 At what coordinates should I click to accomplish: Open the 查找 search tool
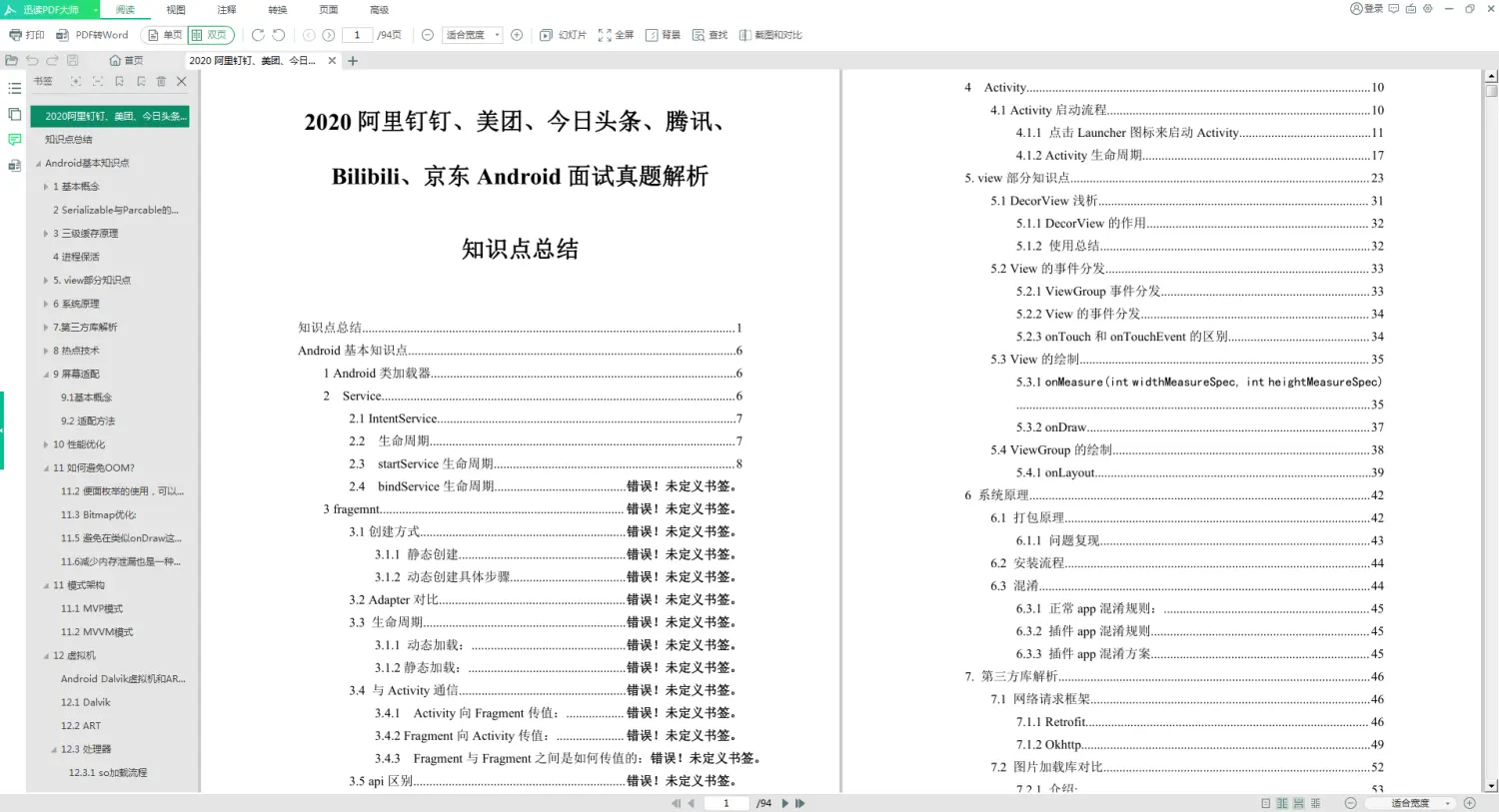click(x=710, y=35)
